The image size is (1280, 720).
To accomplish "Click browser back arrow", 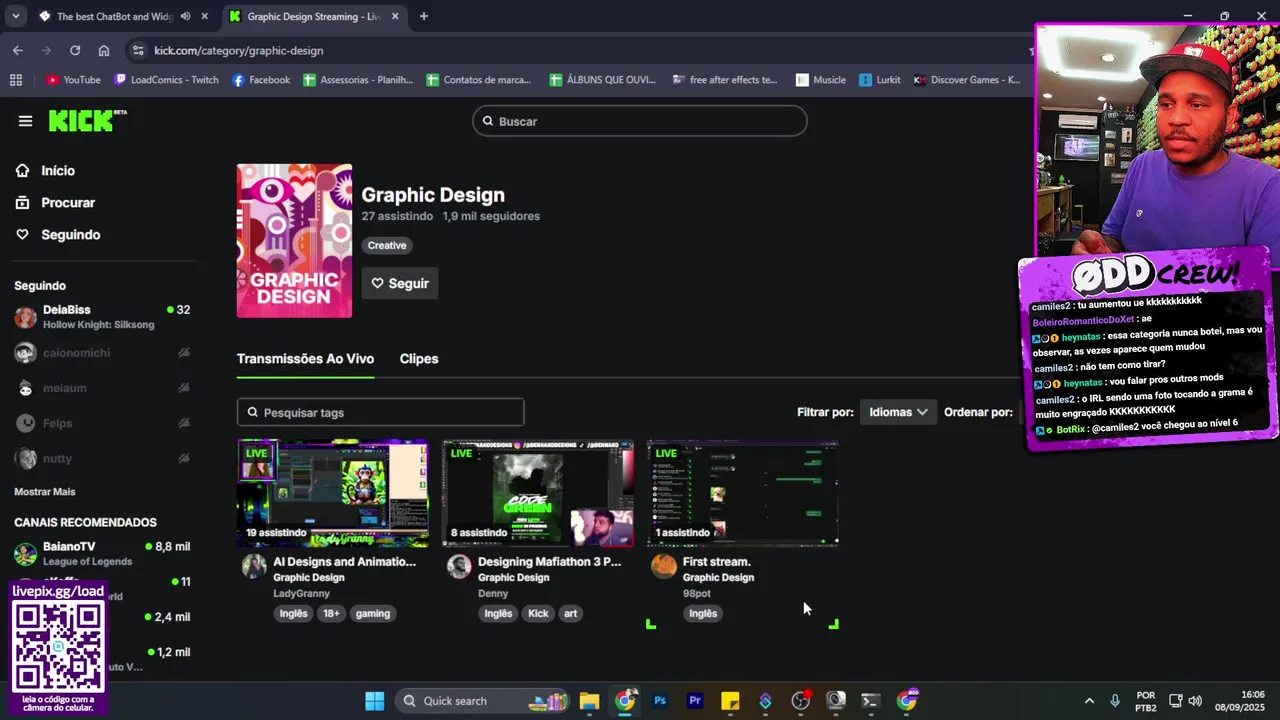I will [18, 50].
